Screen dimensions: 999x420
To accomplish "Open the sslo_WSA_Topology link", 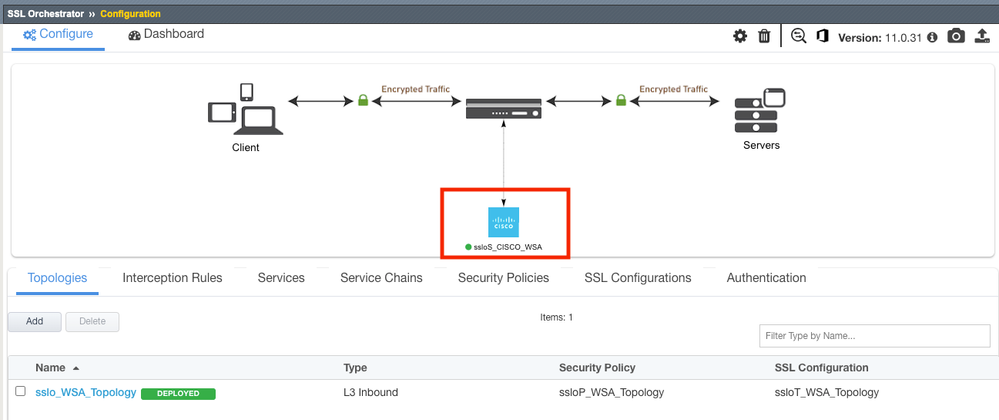I will click(x=85, y=393).
